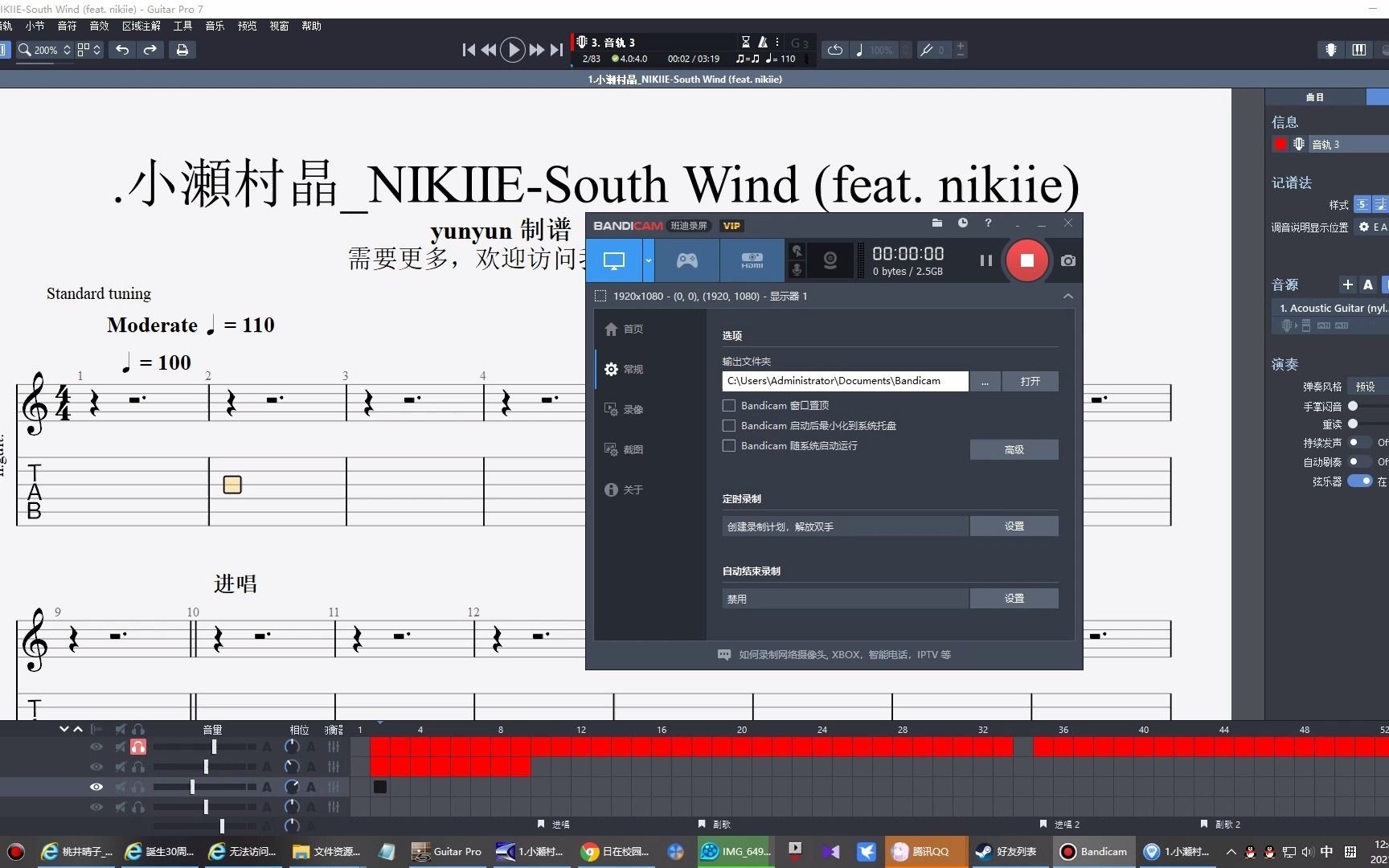Open the 小节 menu
The height and width of the screenshot is (868, 1389).
coord(35,26)
